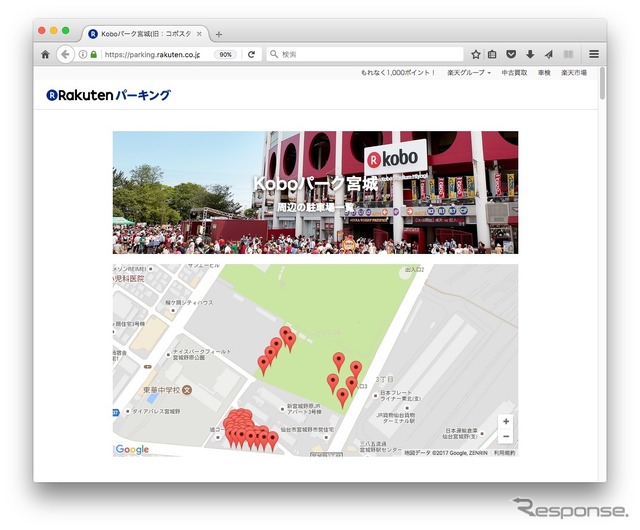Close the Koboパーク宮城 tab
Viewport: 640px width, 530px height.
199,34
